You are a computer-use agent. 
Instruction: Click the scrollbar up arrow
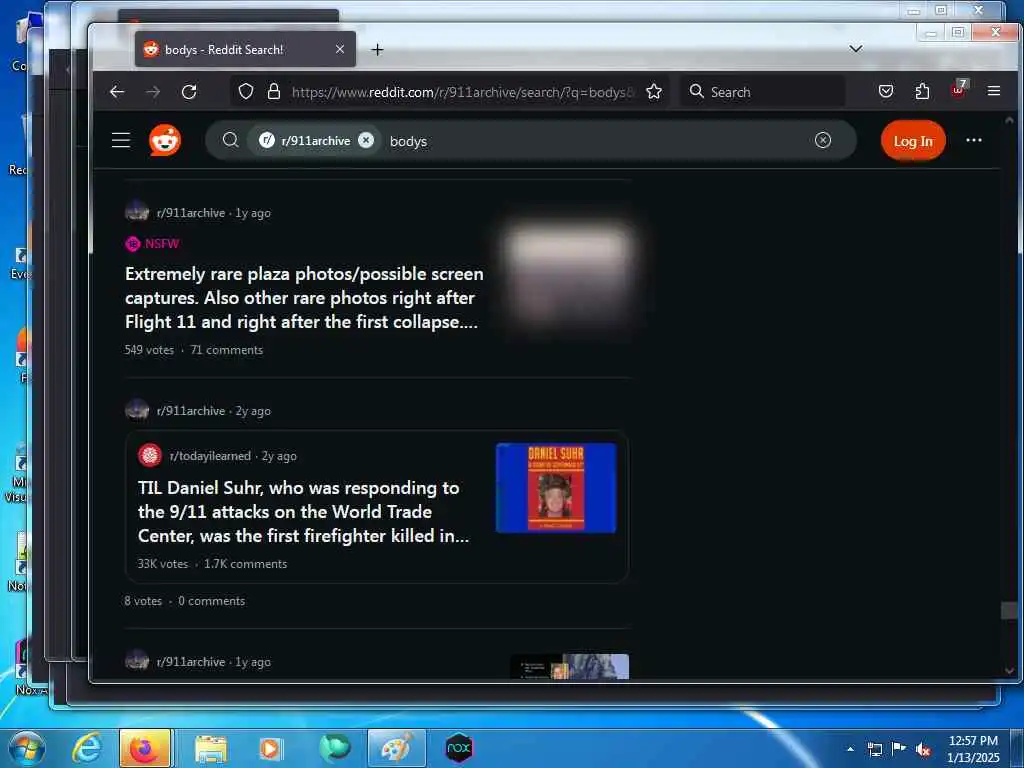tap(1010, 121)
